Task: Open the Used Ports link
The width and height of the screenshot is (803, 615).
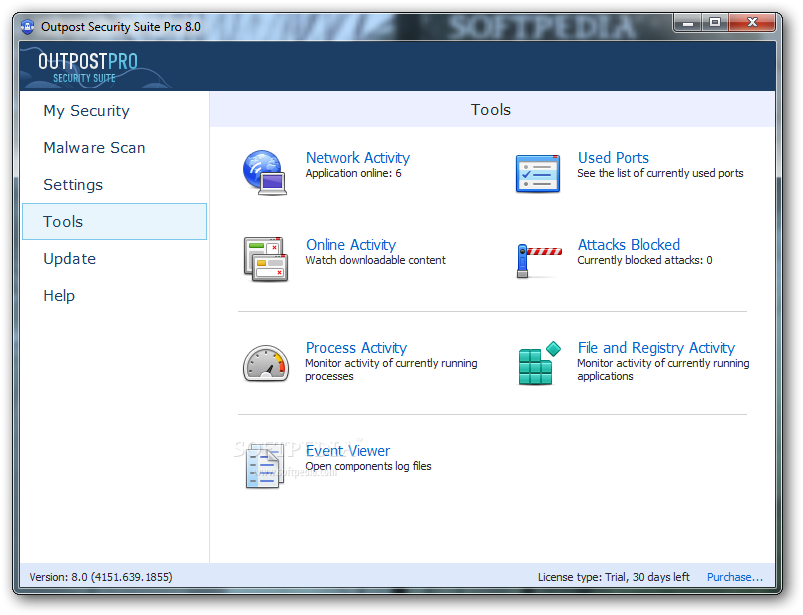Action: pos(613,158)
